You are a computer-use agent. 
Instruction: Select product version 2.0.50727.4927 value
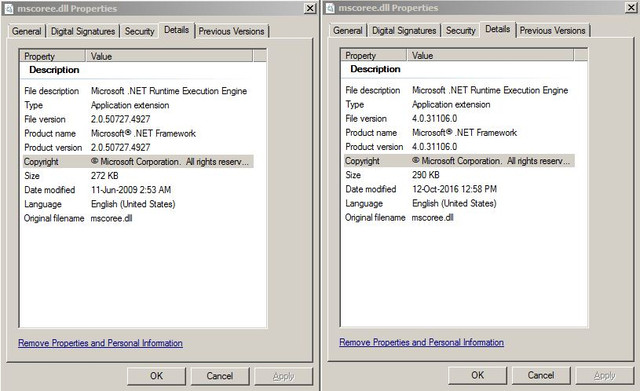tap(120, 147)
